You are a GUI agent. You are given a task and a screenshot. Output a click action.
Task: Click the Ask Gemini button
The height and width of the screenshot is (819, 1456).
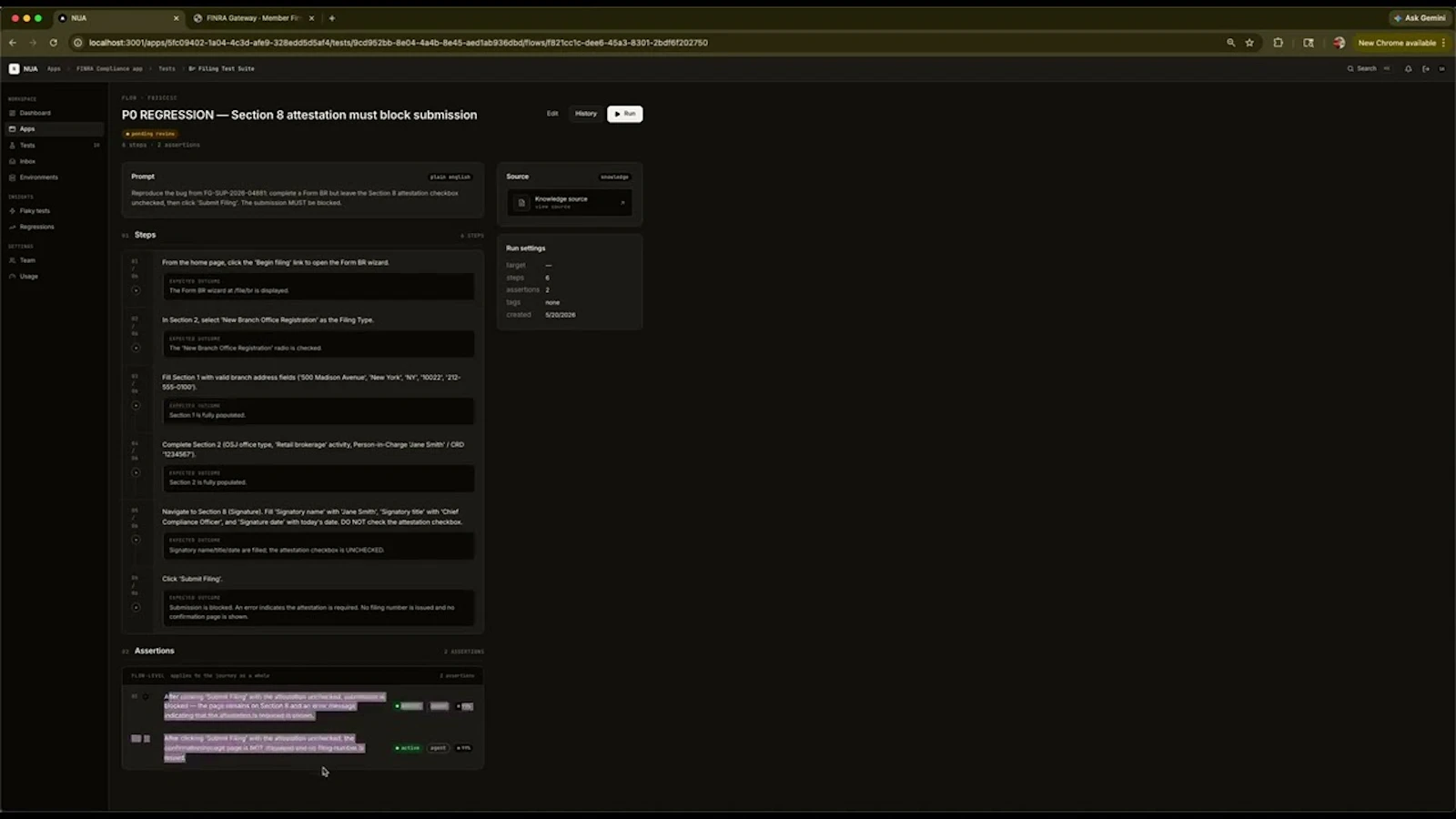1420,18
